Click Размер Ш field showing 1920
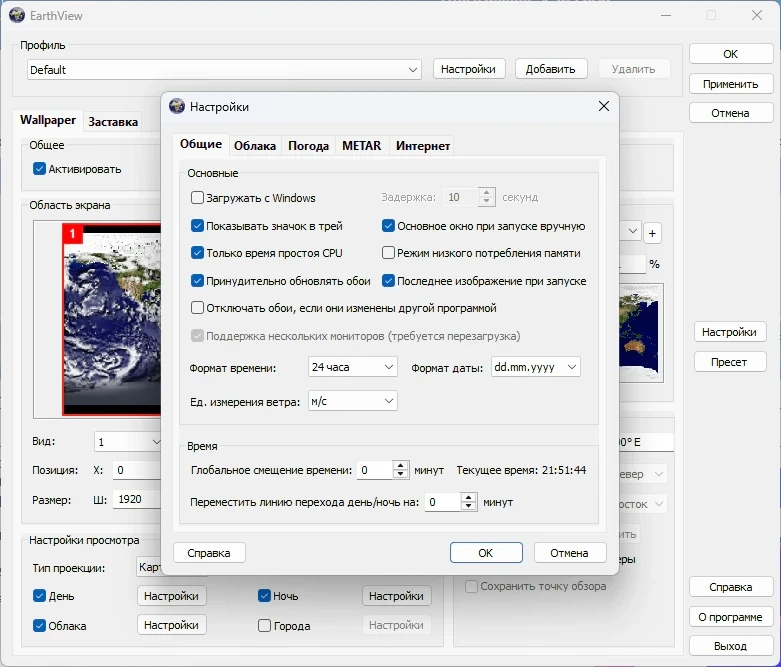Image resolution: width=781 pixels, height=667 pixels. [x=137, y=499]
